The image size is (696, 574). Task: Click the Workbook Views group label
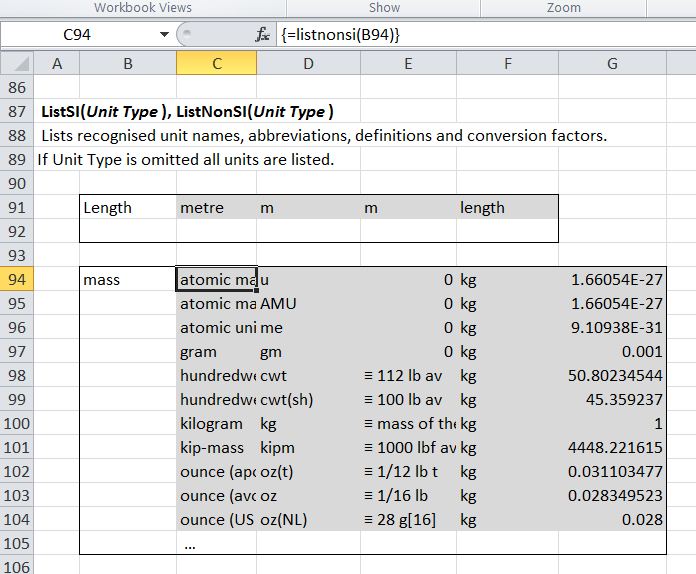click(x=143, y=7)
